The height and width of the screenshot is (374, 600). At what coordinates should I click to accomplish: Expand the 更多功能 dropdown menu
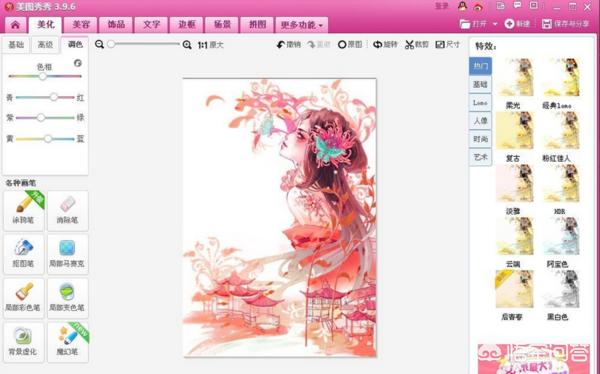(302, 25)
